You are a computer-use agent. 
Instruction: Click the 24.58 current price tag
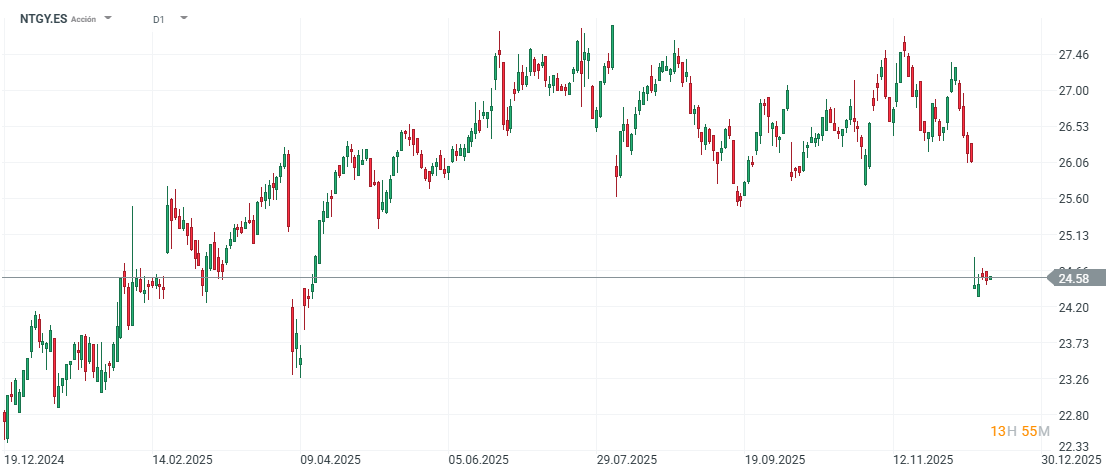pyautogui.click(x=1073, y=278)
